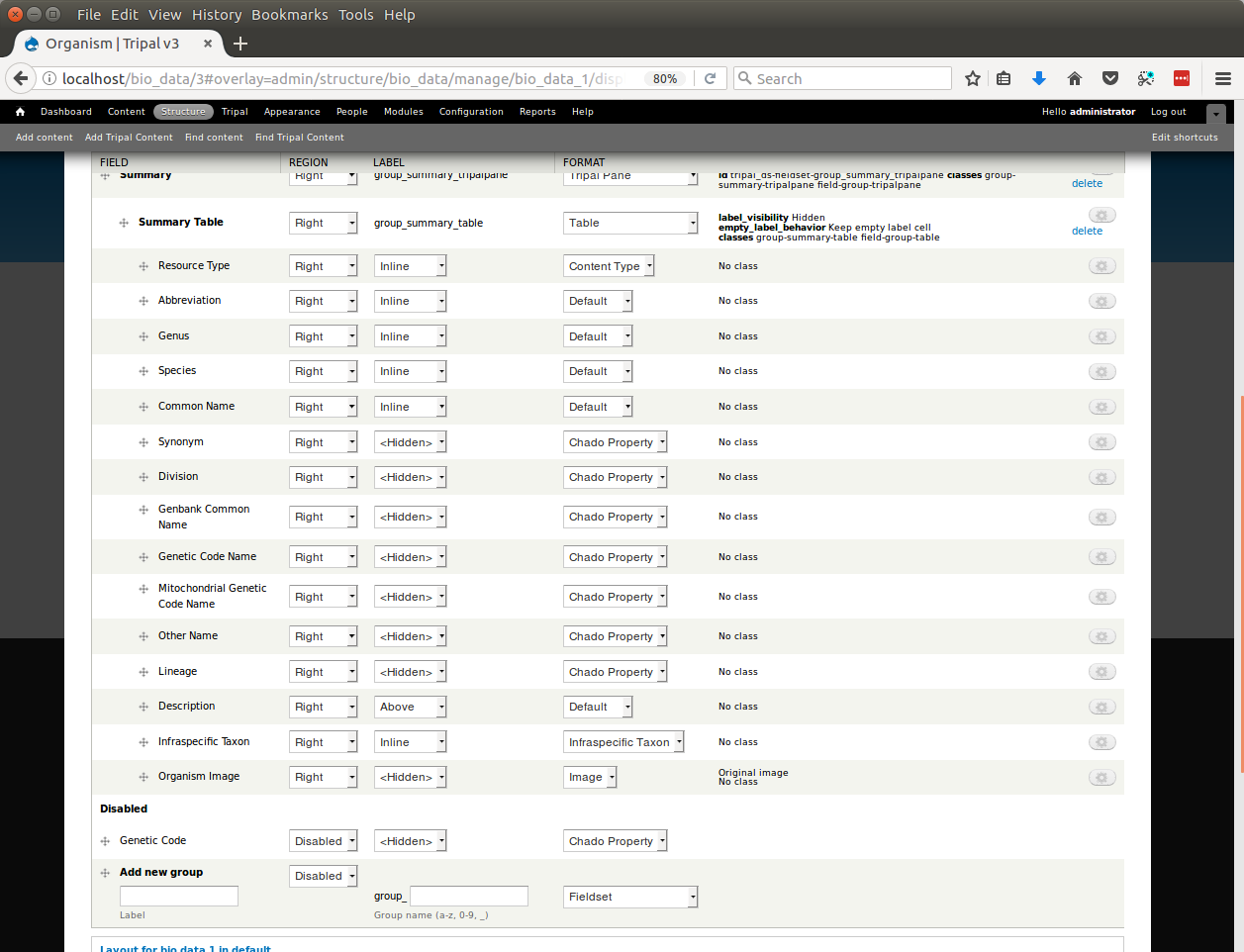This screenshot has height=952, width=1244.
Task: Click the delete link for Summary Table
Action: [x=1087, y=231]
